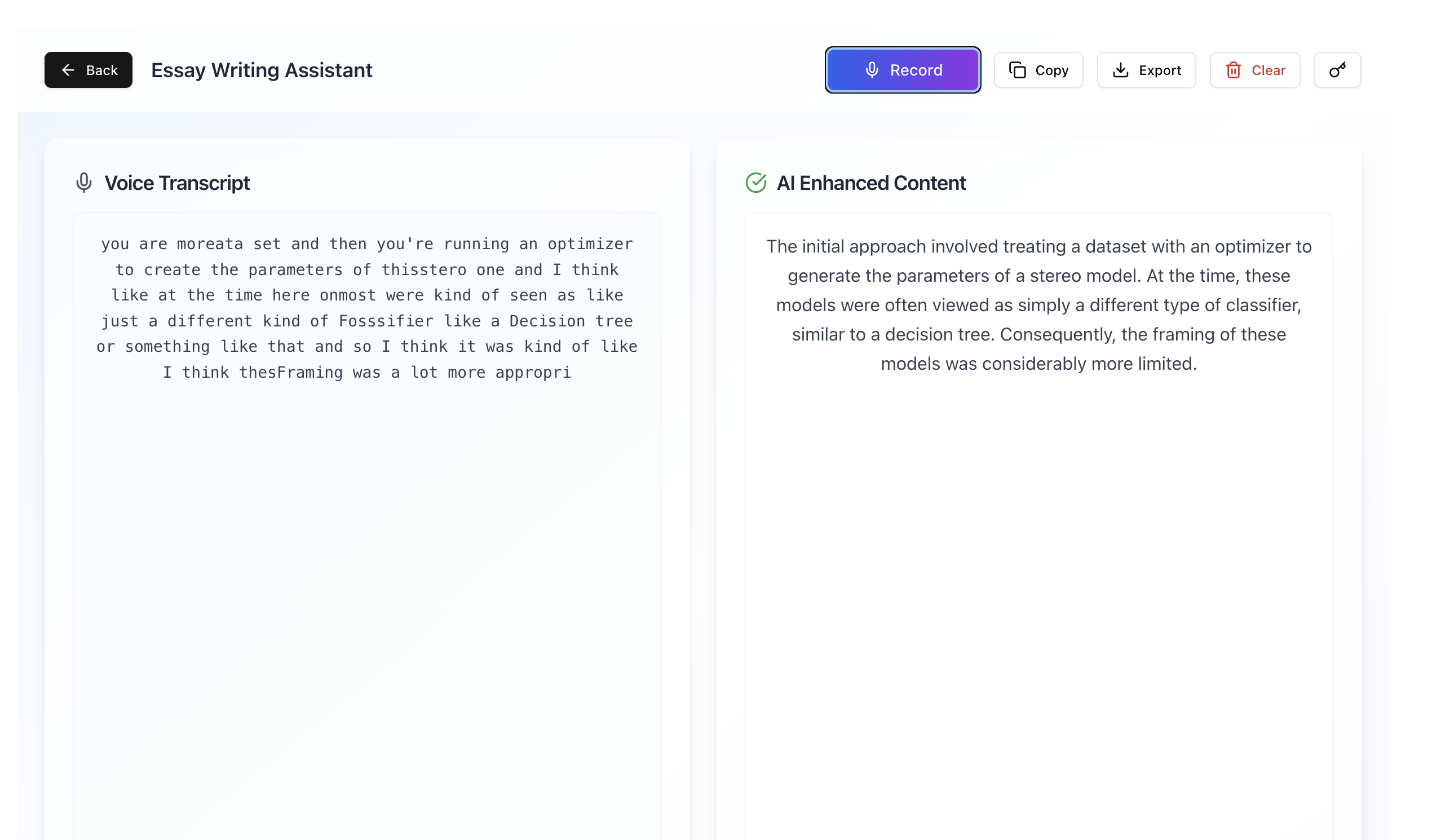Click the copy icon on Copy button

[1017, 70]
